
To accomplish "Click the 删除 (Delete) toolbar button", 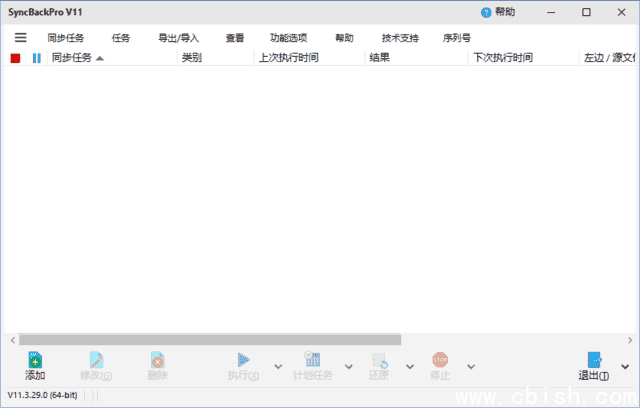I will coord(158,366).
